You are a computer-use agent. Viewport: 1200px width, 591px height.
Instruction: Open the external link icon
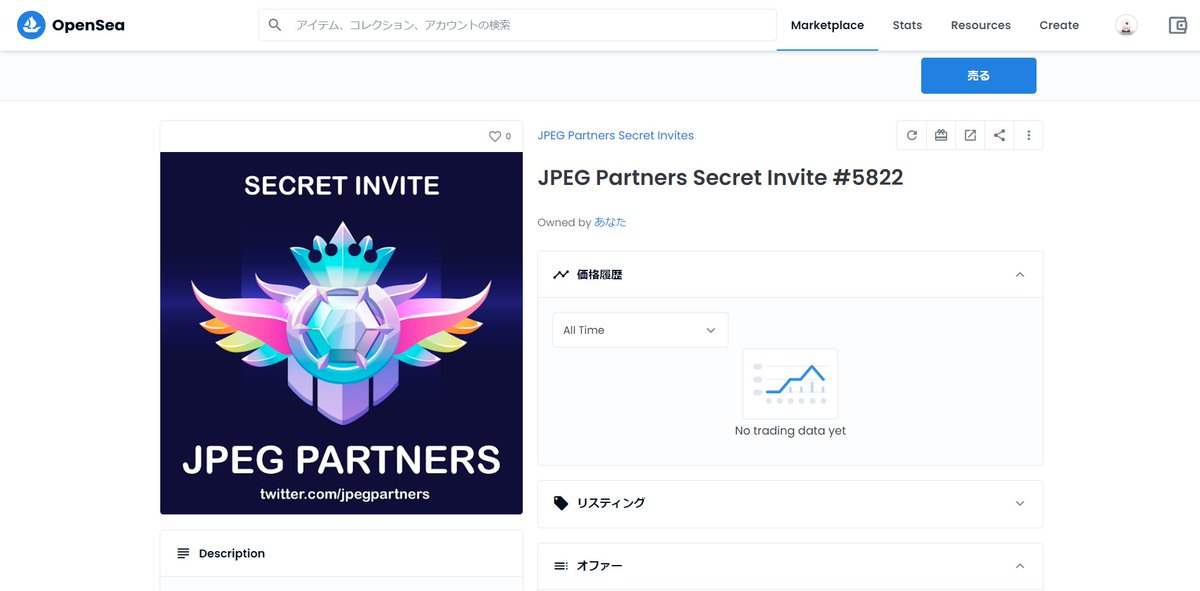(970, 135)
